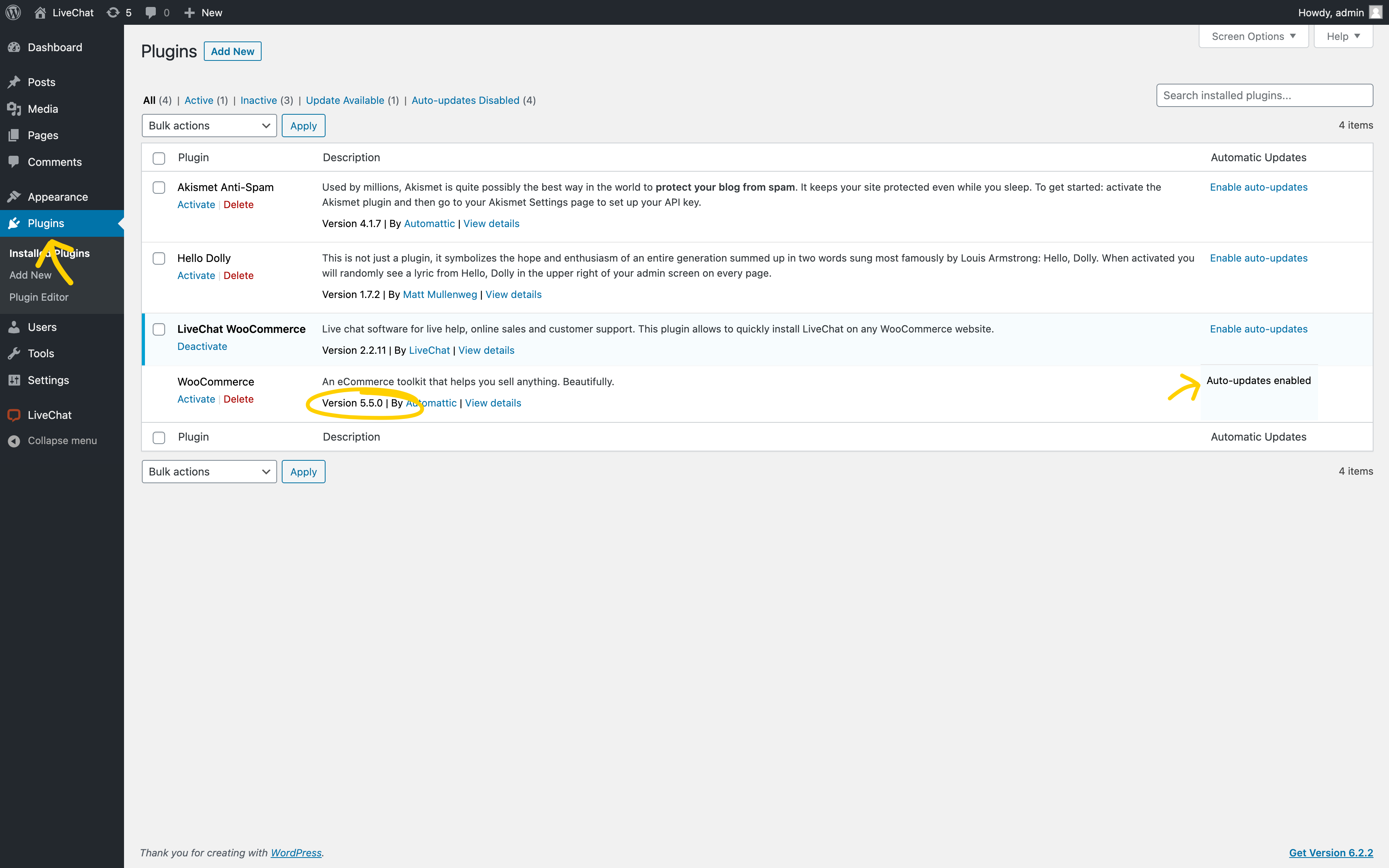The width and height of the screenshot is (1389, 868).
Task: Click the Settings sliders icon
Action: pyautogui.click(x=14, y=380)
